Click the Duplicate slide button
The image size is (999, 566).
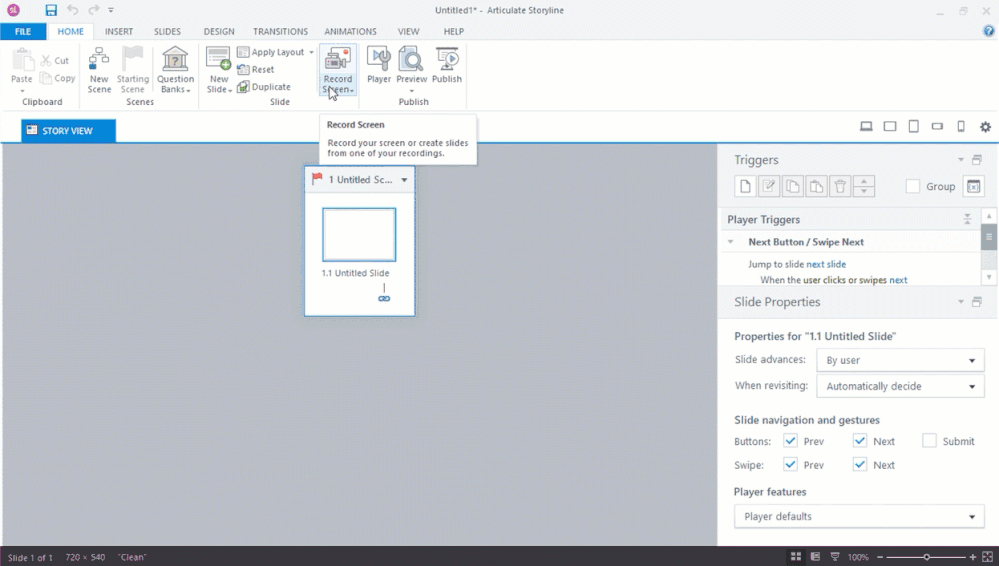pos(264,87)
